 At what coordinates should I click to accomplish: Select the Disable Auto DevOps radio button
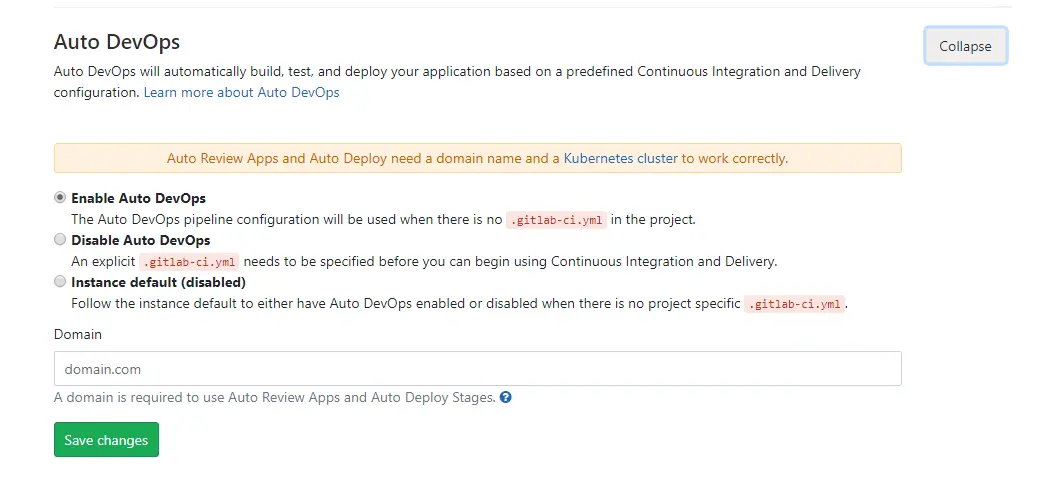point(60,240)
